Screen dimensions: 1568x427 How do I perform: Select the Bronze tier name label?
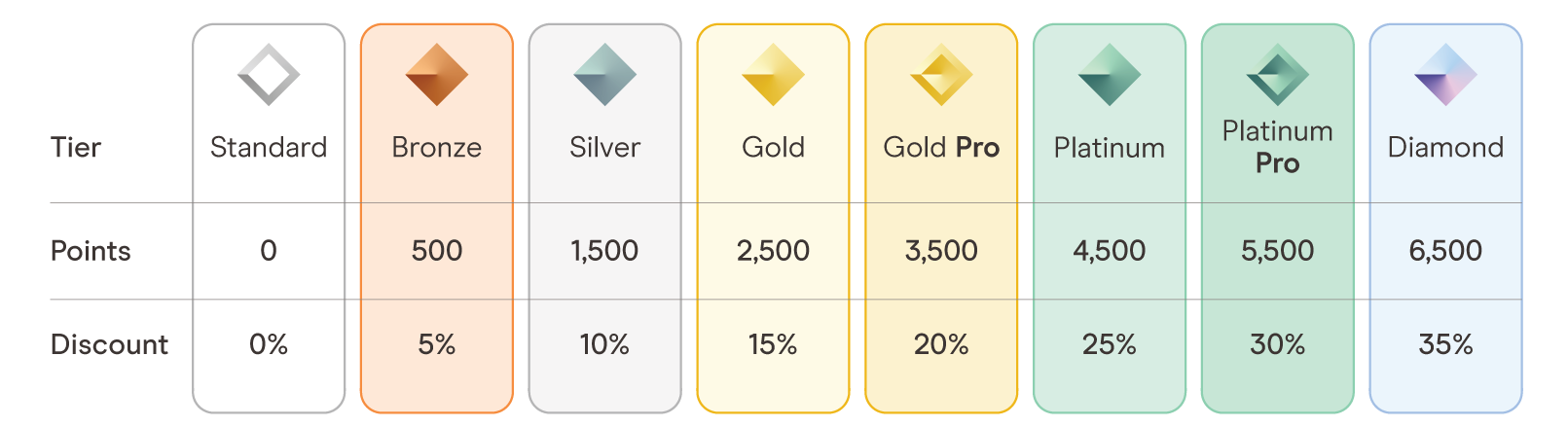[437, 148]
